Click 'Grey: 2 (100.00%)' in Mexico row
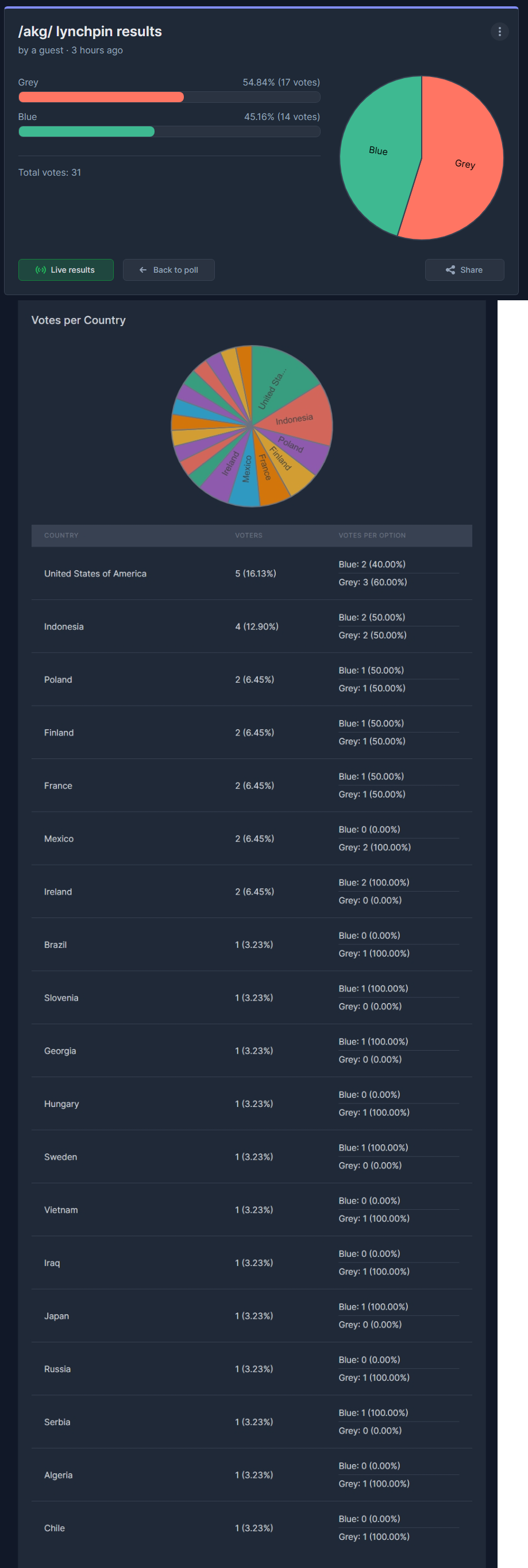This screenshot has height=1568, width=528. pos(375,847)
